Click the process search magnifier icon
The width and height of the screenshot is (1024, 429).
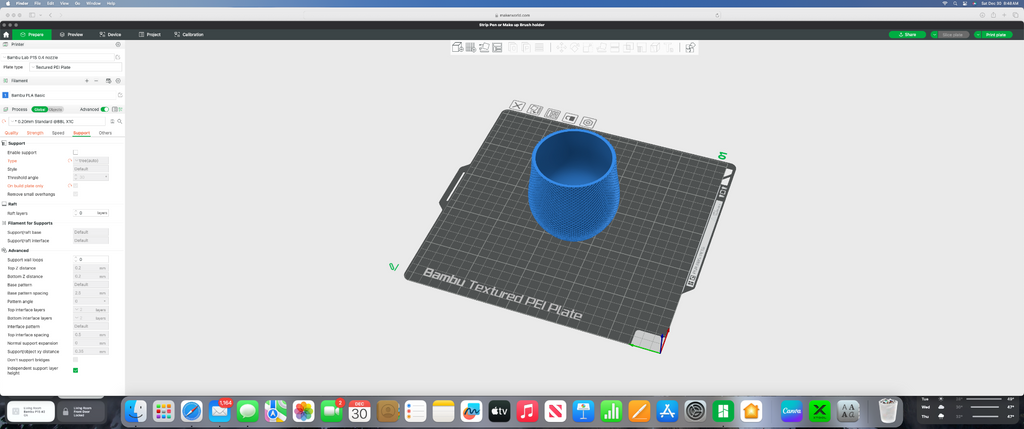(x=120, y=121)
